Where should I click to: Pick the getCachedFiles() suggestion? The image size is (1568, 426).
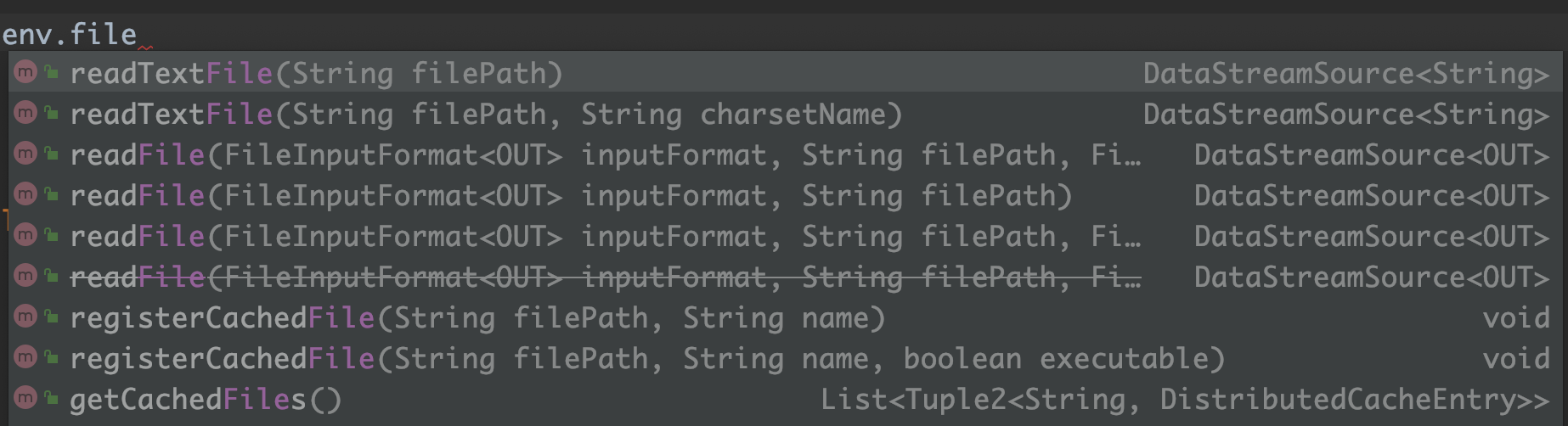(206, 400)
